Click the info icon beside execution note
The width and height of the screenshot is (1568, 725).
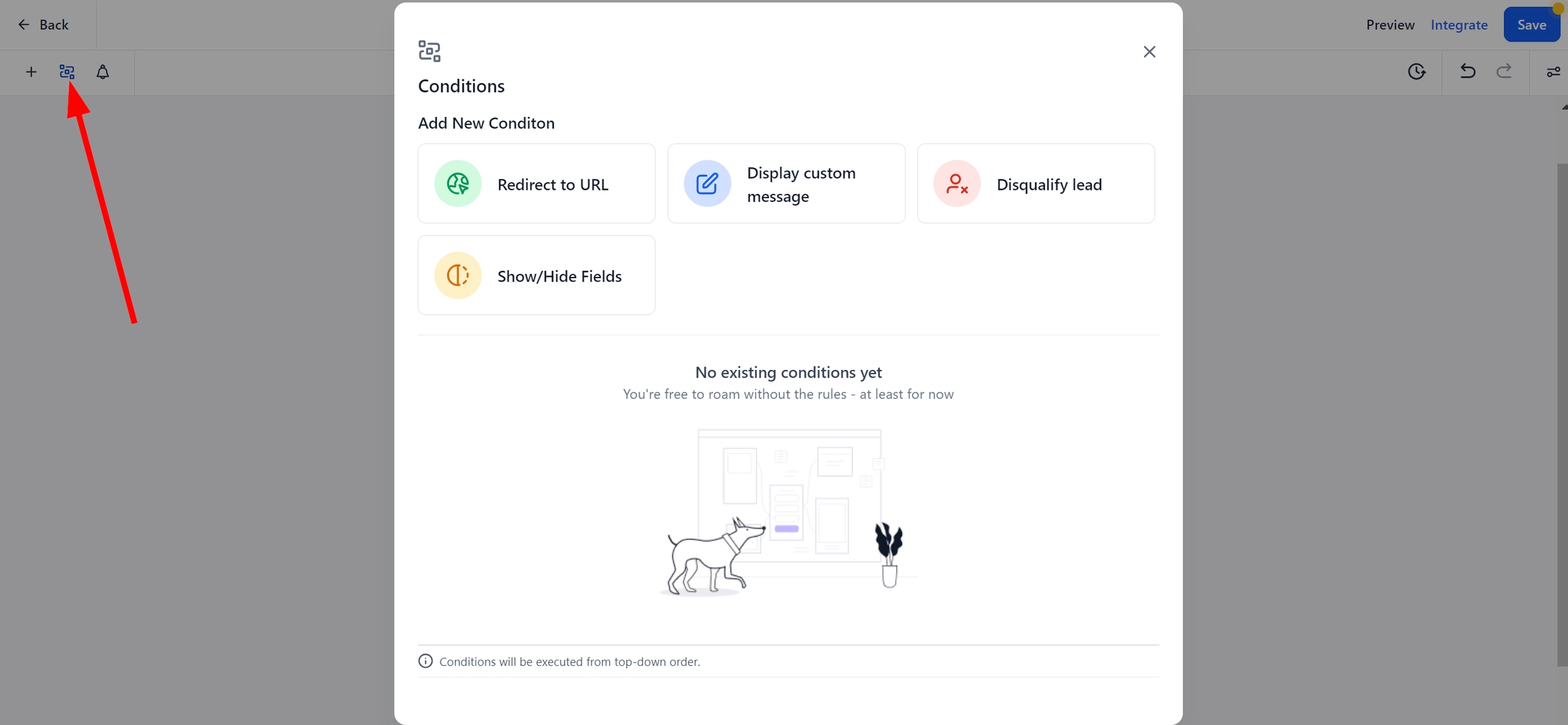(425, 661)
